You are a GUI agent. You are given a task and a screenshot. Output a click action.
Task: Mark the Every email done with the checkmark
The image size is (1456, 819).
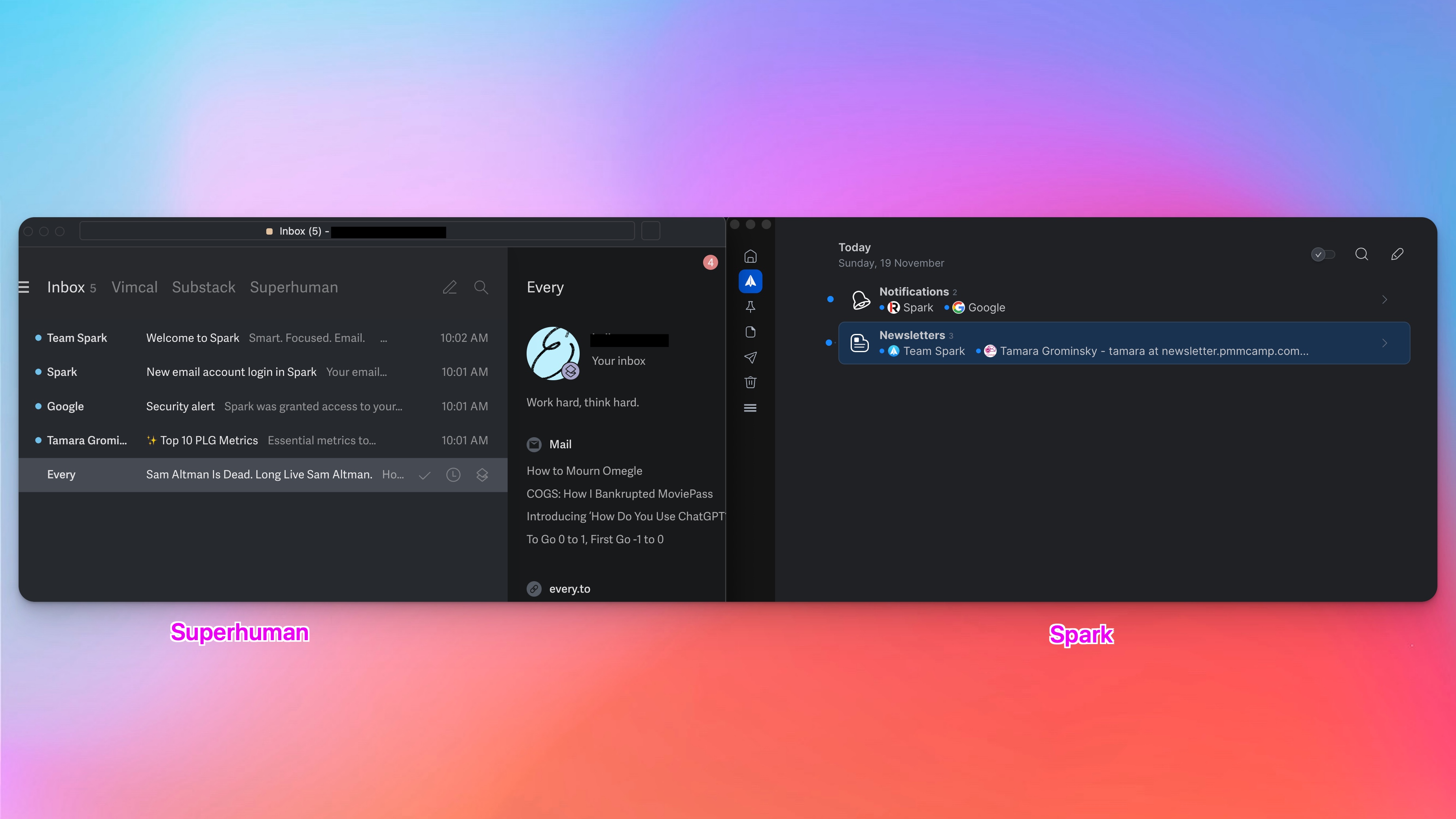425,475
